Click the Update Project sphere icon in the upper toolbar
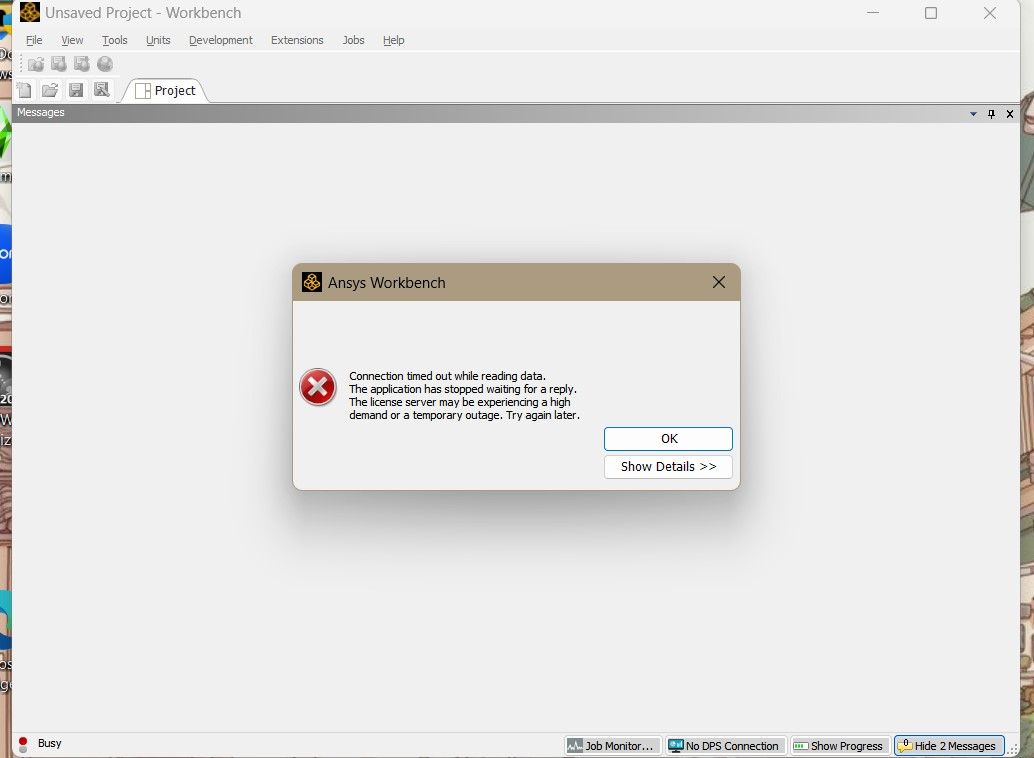This screenshot has height=758, width=1034. [x=105, y=64]
